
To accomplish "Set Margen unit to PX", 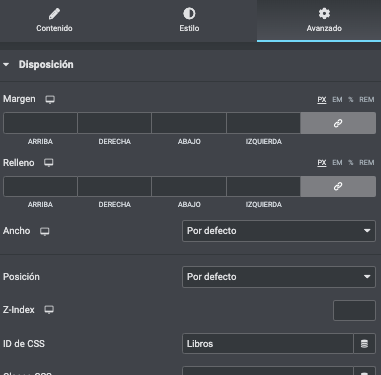I will pyautogui.click(x=322, y=100).
